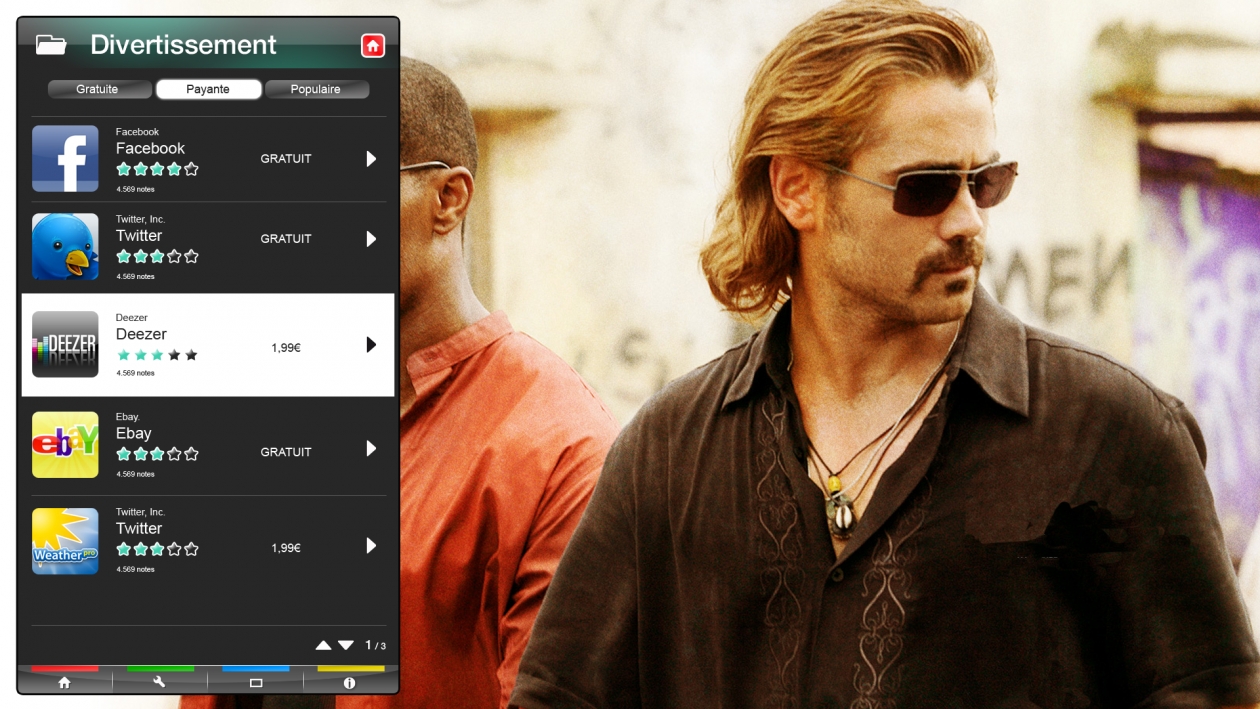
Task: Go to next page with down arrow
Action: tap(346, 646)
